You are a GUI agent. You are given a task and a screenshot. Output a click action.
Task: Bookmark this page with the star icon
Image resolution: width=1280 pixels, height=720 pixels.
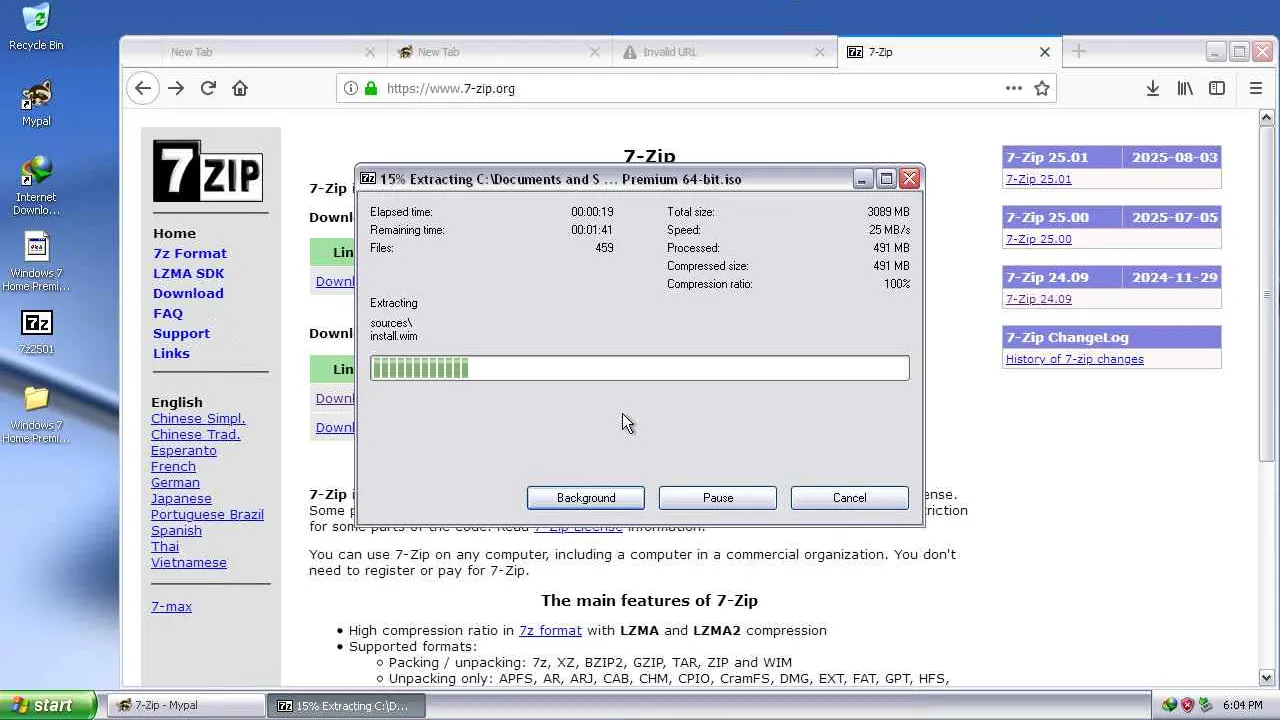(x=1042, y=88)
